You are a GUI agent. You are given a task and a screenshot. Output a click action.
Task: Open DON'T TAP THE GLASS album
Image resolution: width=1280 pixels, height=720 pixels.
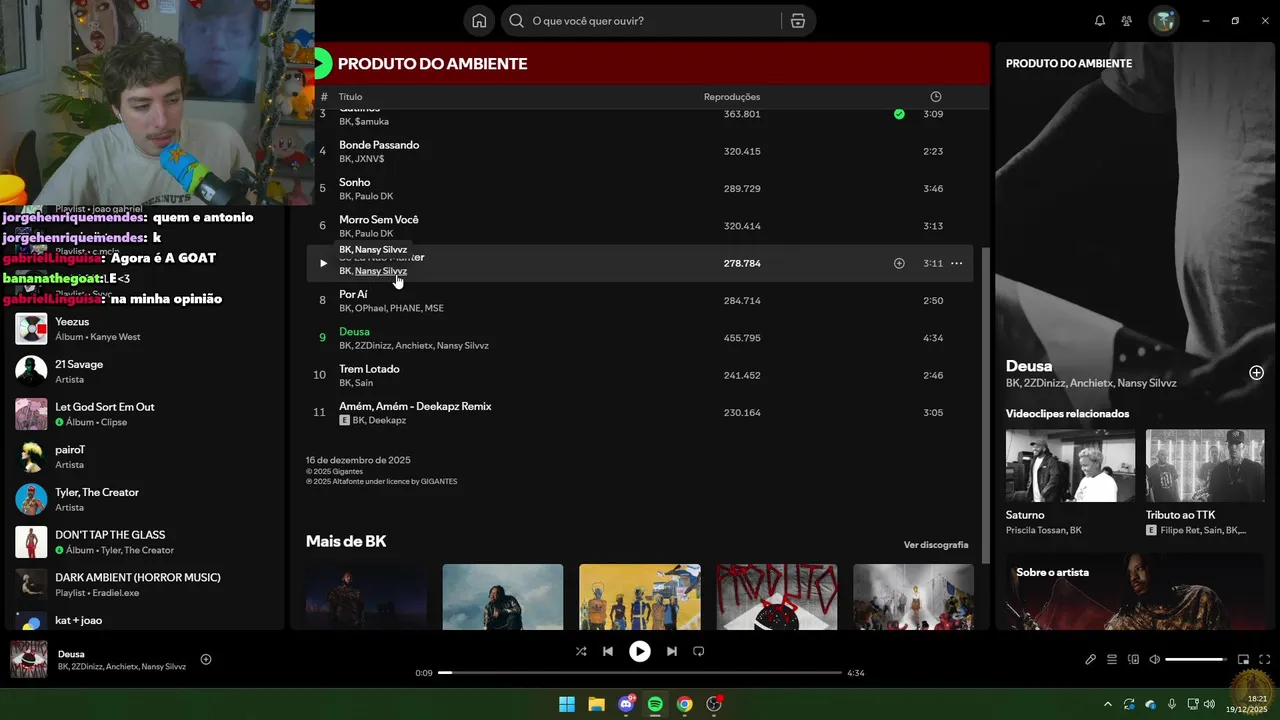click(145, 542)
